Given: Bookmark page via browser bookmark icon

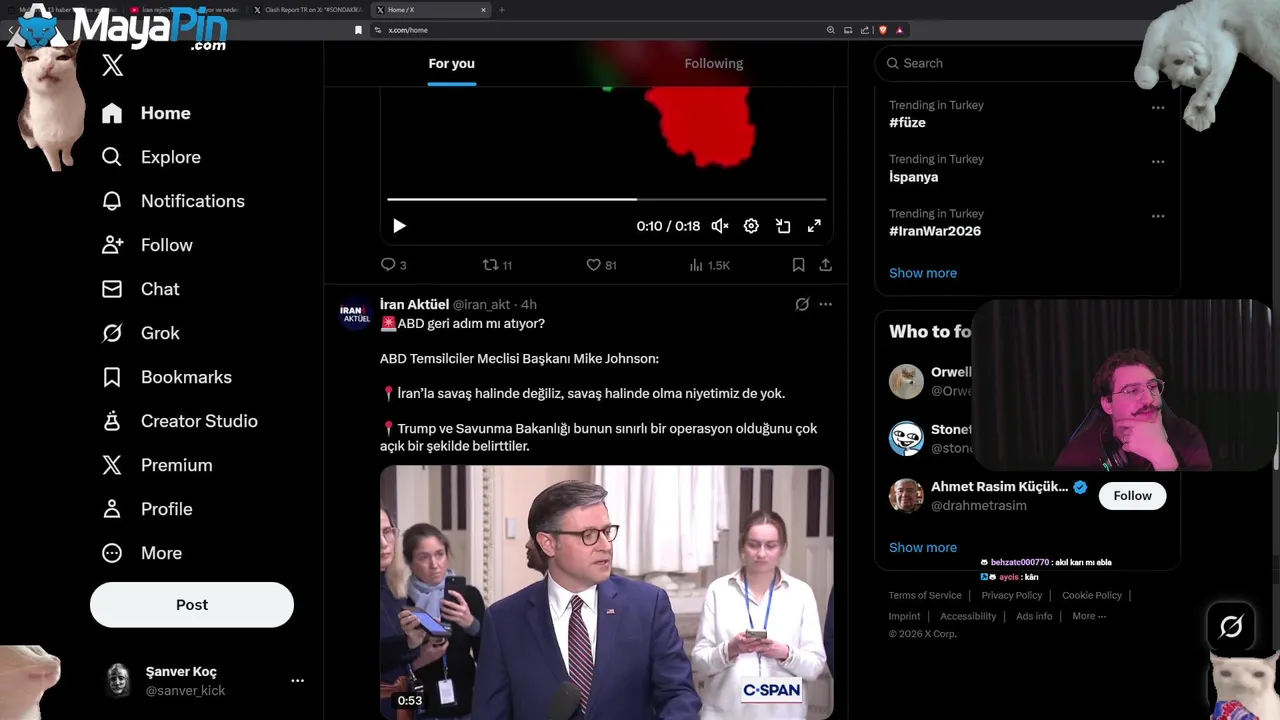Looking at the screenshot, I should (x=358, y=30).
